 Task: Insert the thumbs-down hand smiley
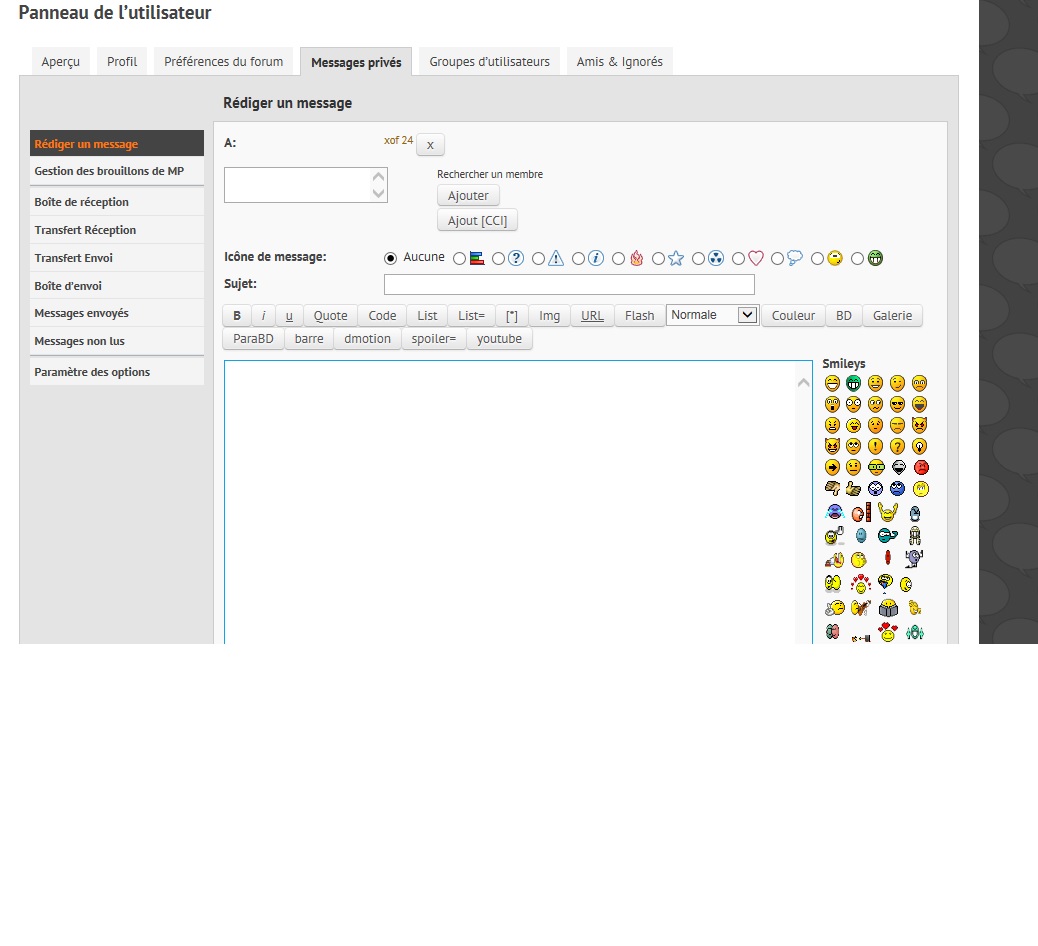pos(832,489)
